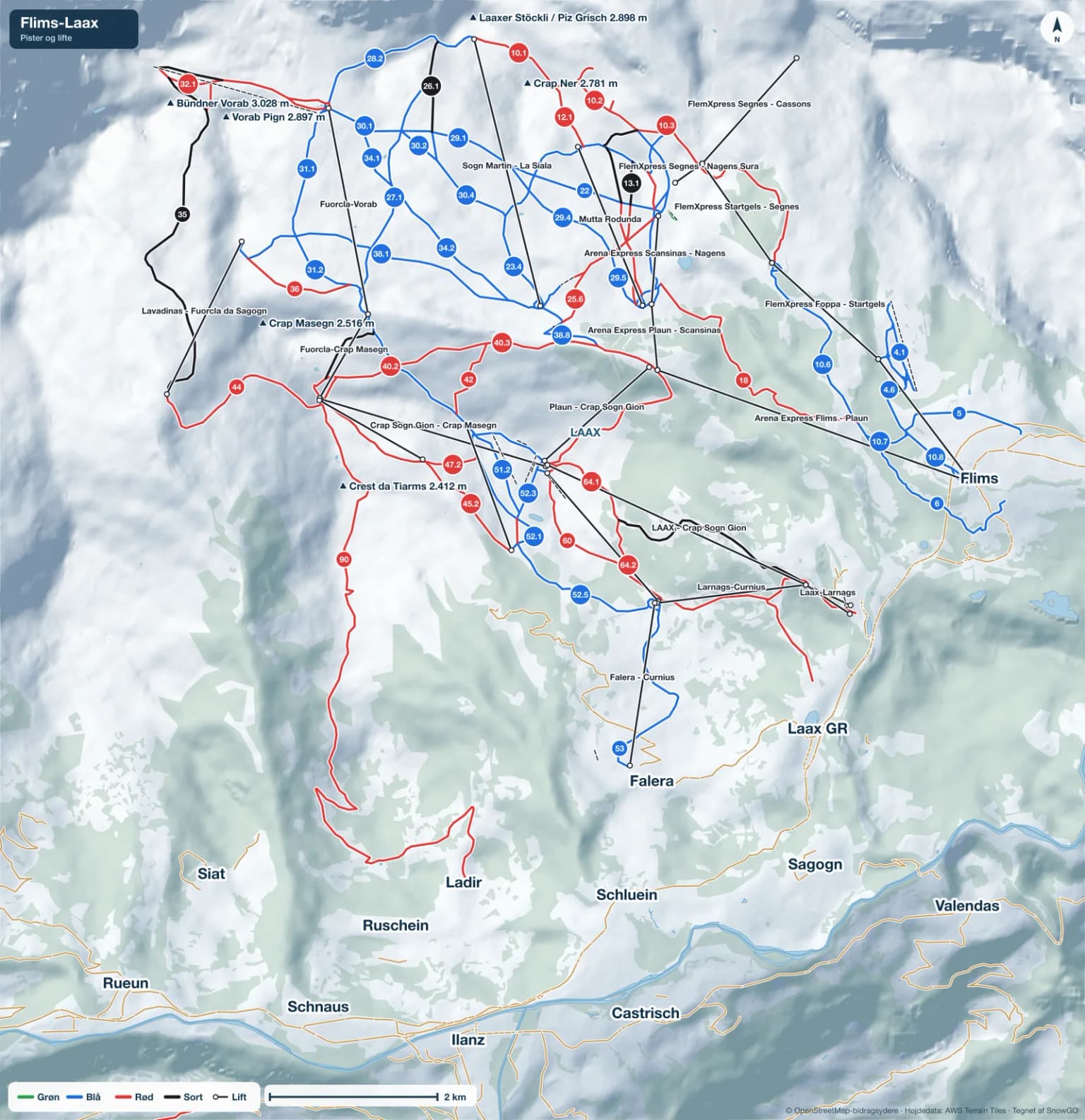Click the Sort legend entry
The image size is (1085, 1120).
(x=183, y=1097)
